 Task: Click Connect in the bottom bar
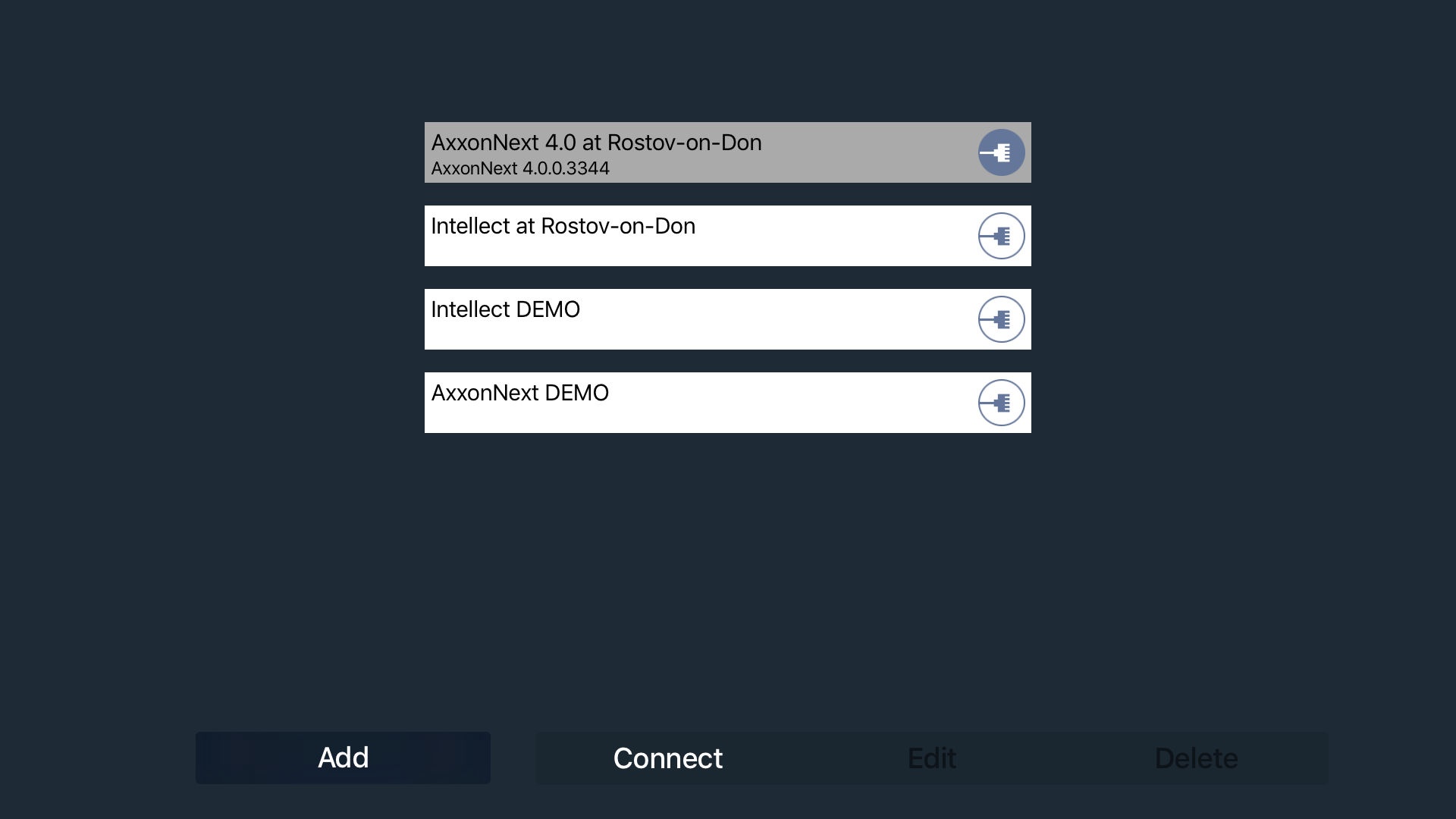667,758
